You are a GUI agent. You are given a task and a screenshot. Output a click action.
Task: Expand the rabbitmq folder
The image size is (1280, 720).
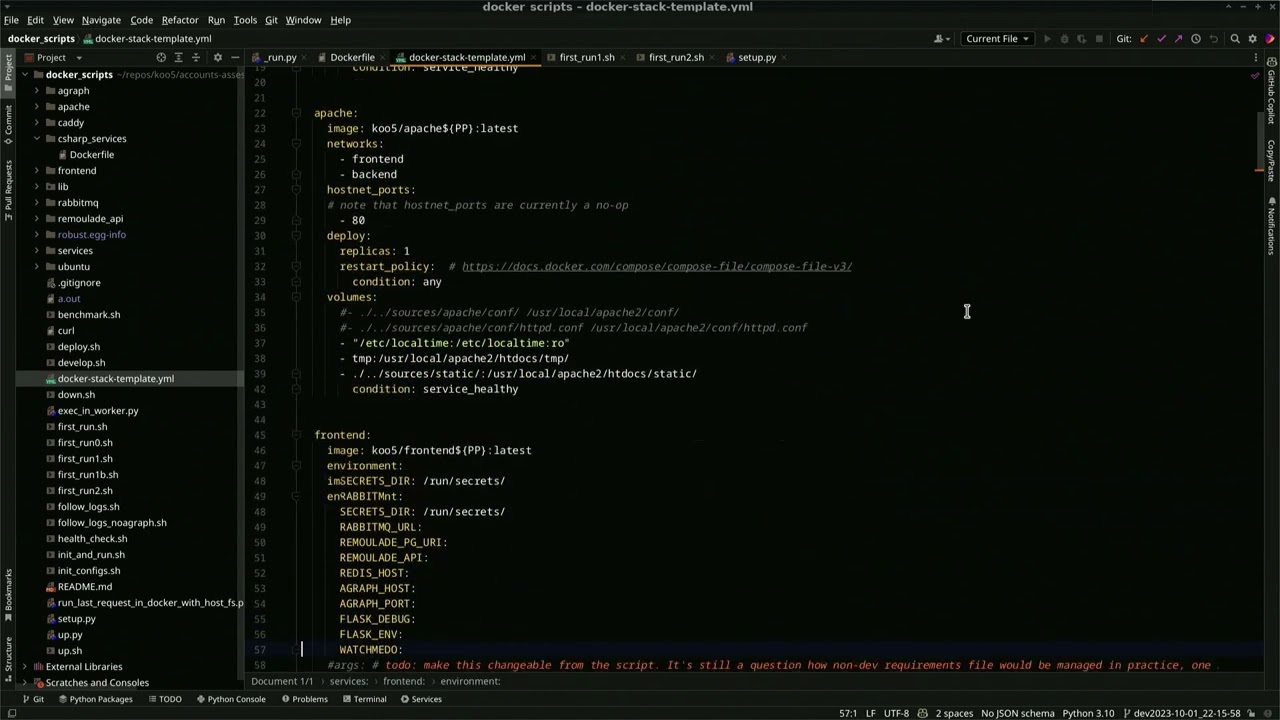click(37, 203)
